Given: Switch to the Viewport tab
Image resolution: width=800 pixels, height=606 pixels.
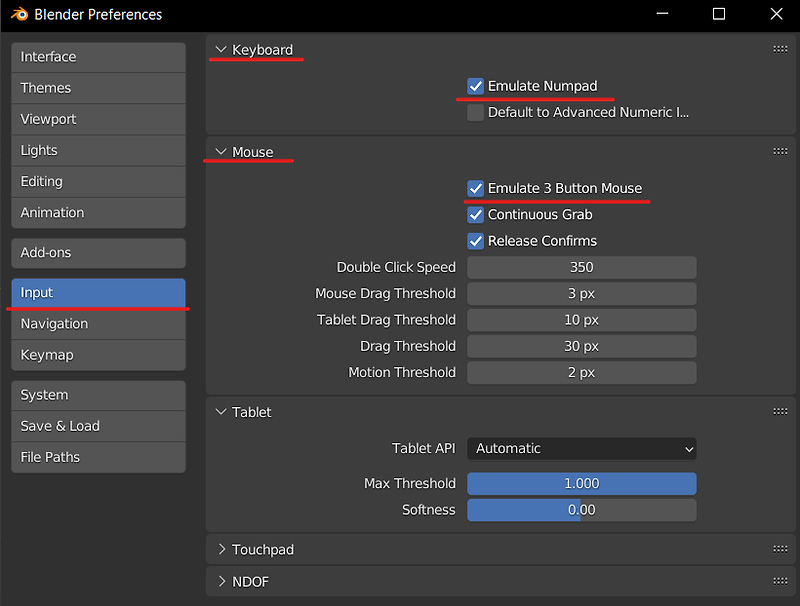Looking at the screenshot, I should [98, 119].
